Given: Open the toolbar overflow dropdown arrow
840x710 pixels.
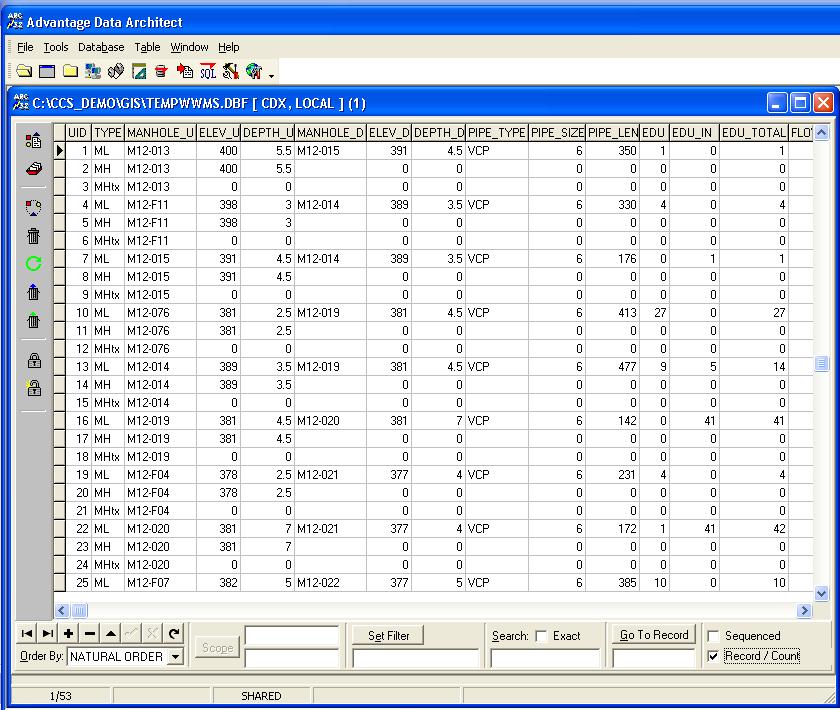Looking at the screenshot, I should pos(272,76).
